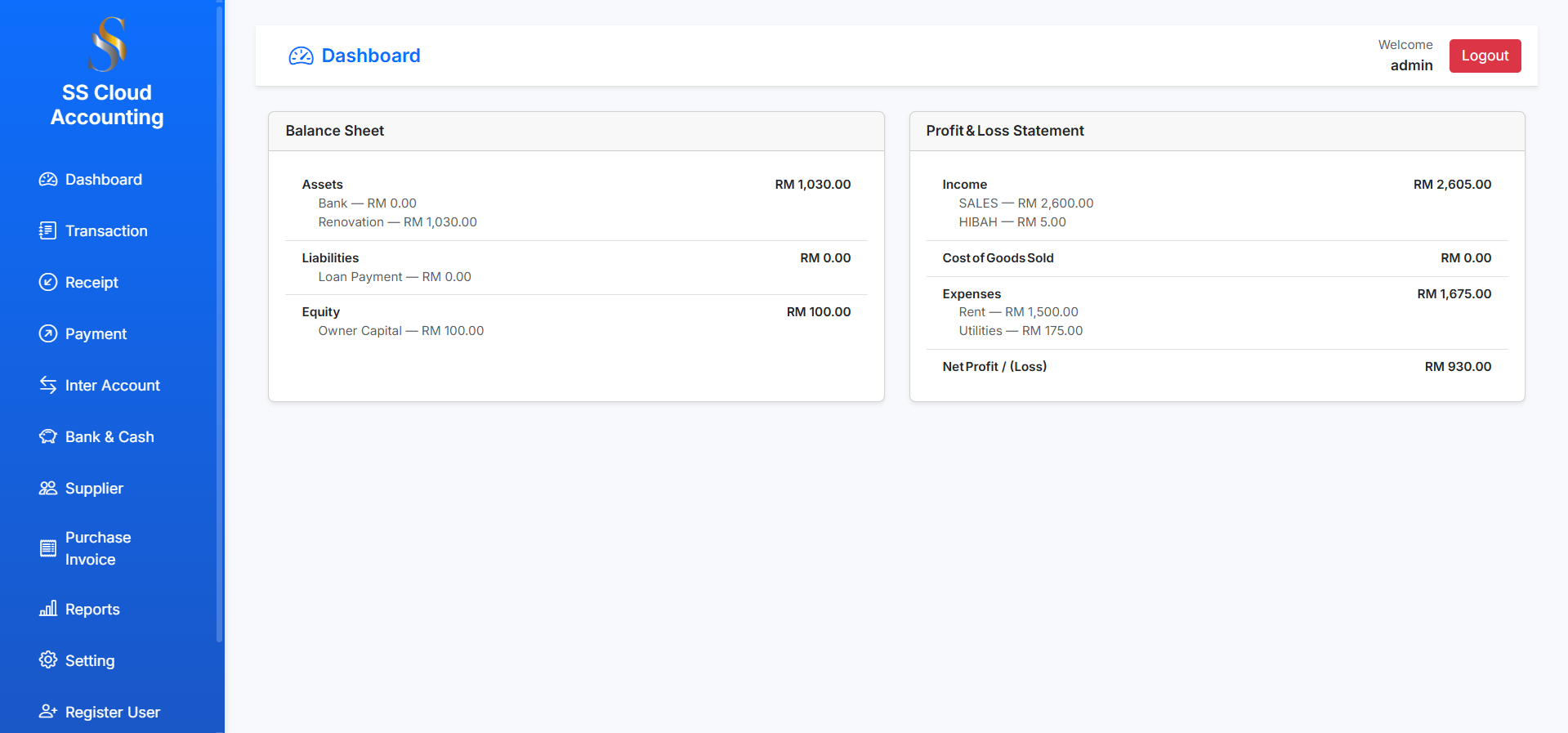Screen dimensions: 1568x733
Task: Click the Dashboard speedometer icon in sidebar
Action: click(x=48, y=180)
